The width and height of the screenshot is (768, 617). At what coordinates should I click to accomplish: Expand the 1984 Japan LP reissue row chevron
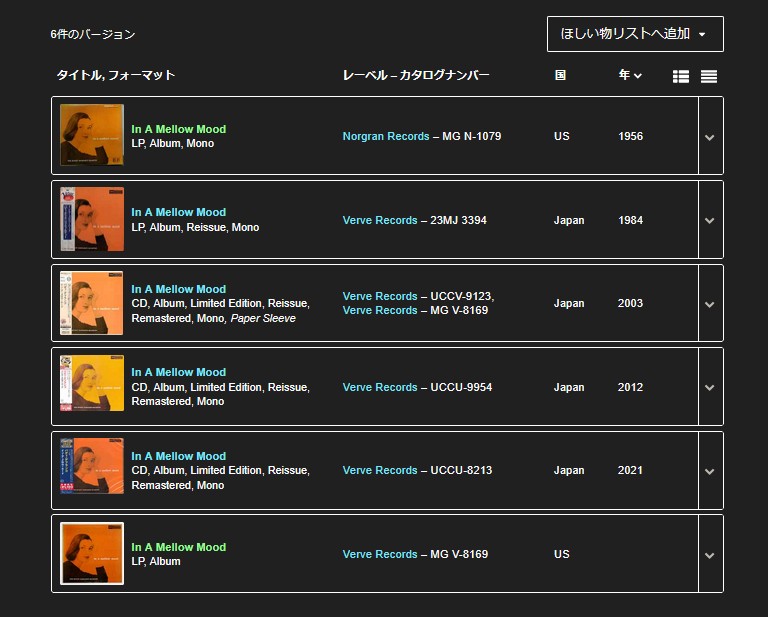(x=709, y=221)
